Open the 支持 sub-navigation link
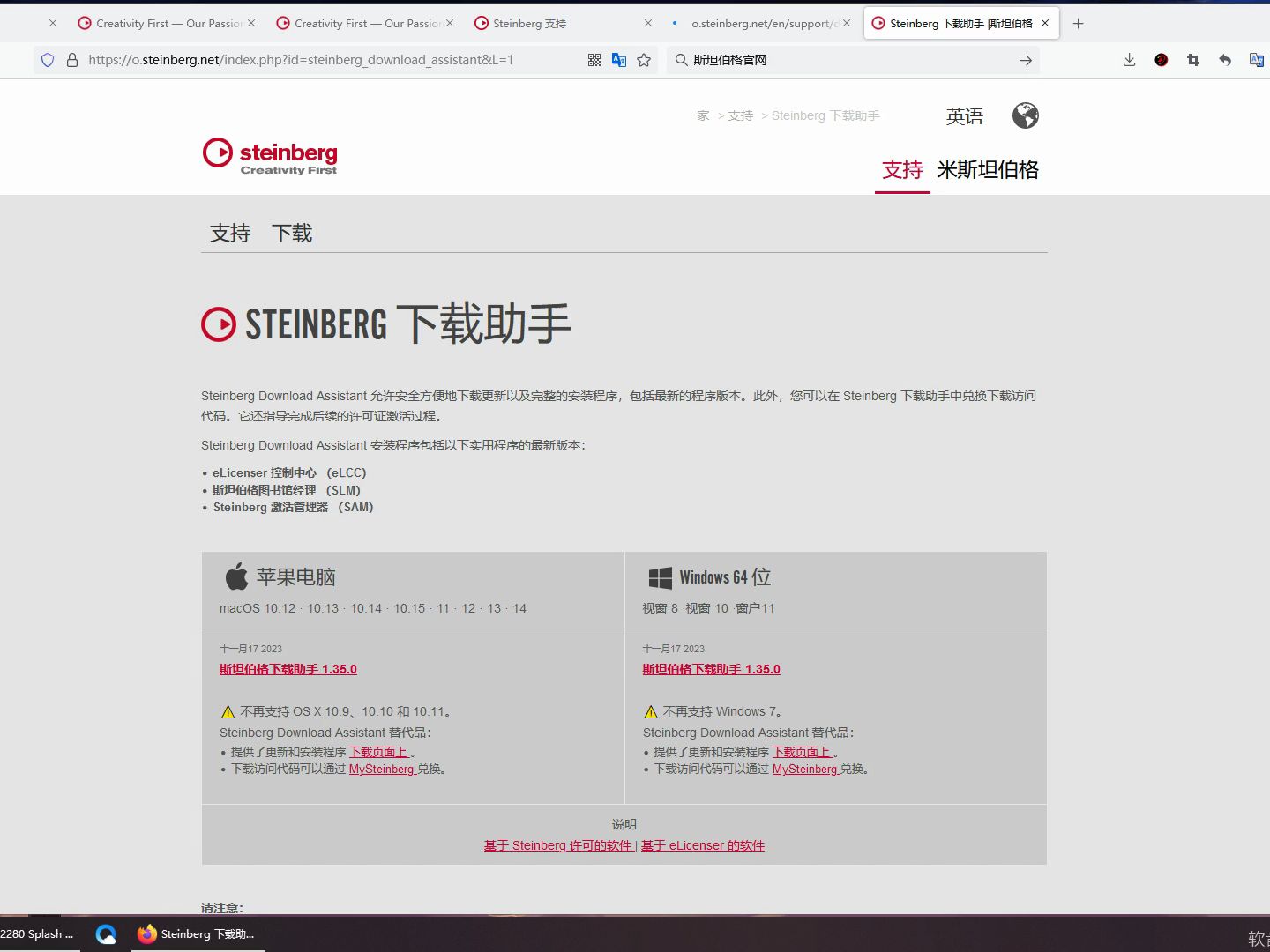The height and width of the screenshot is (952, 1270). click(x=230, y=233)
